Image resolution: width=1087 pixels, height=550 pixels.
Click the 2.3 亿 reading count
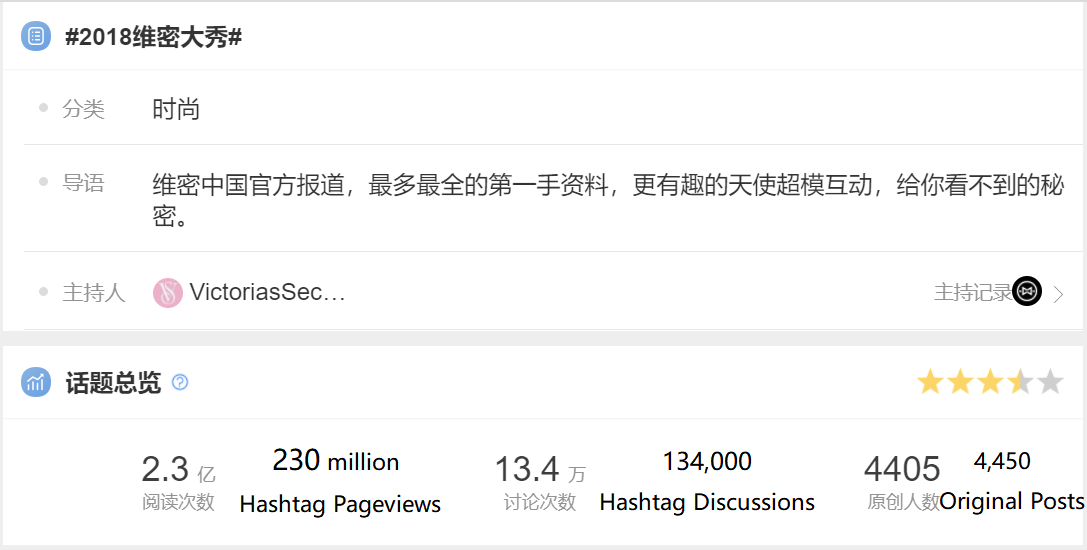(x=178, y=470)
